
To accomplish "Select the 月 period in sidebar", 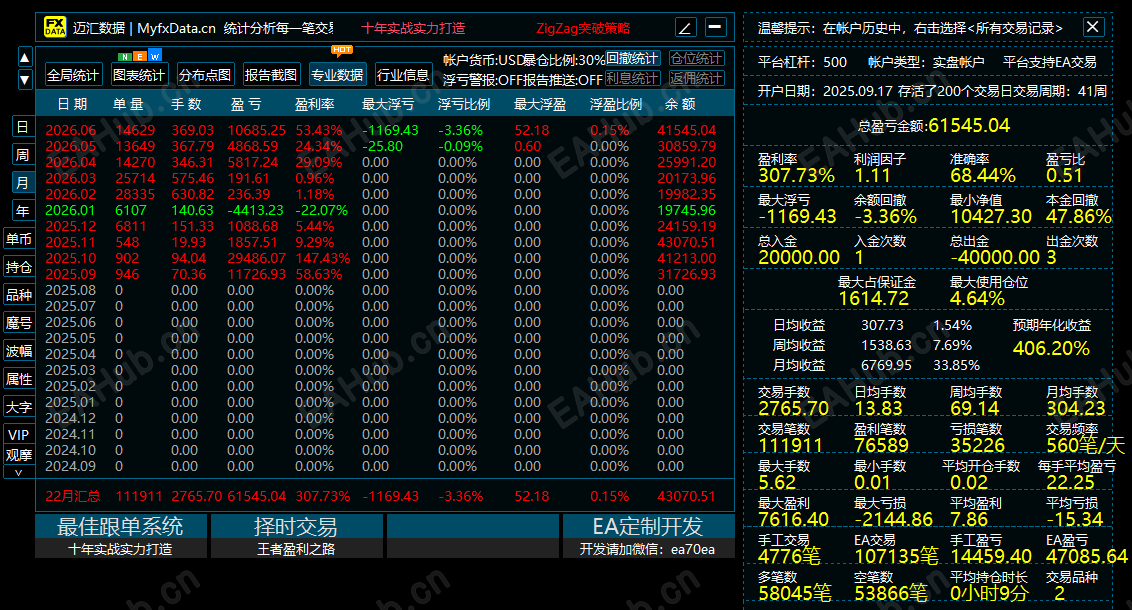I will (22, 183).
